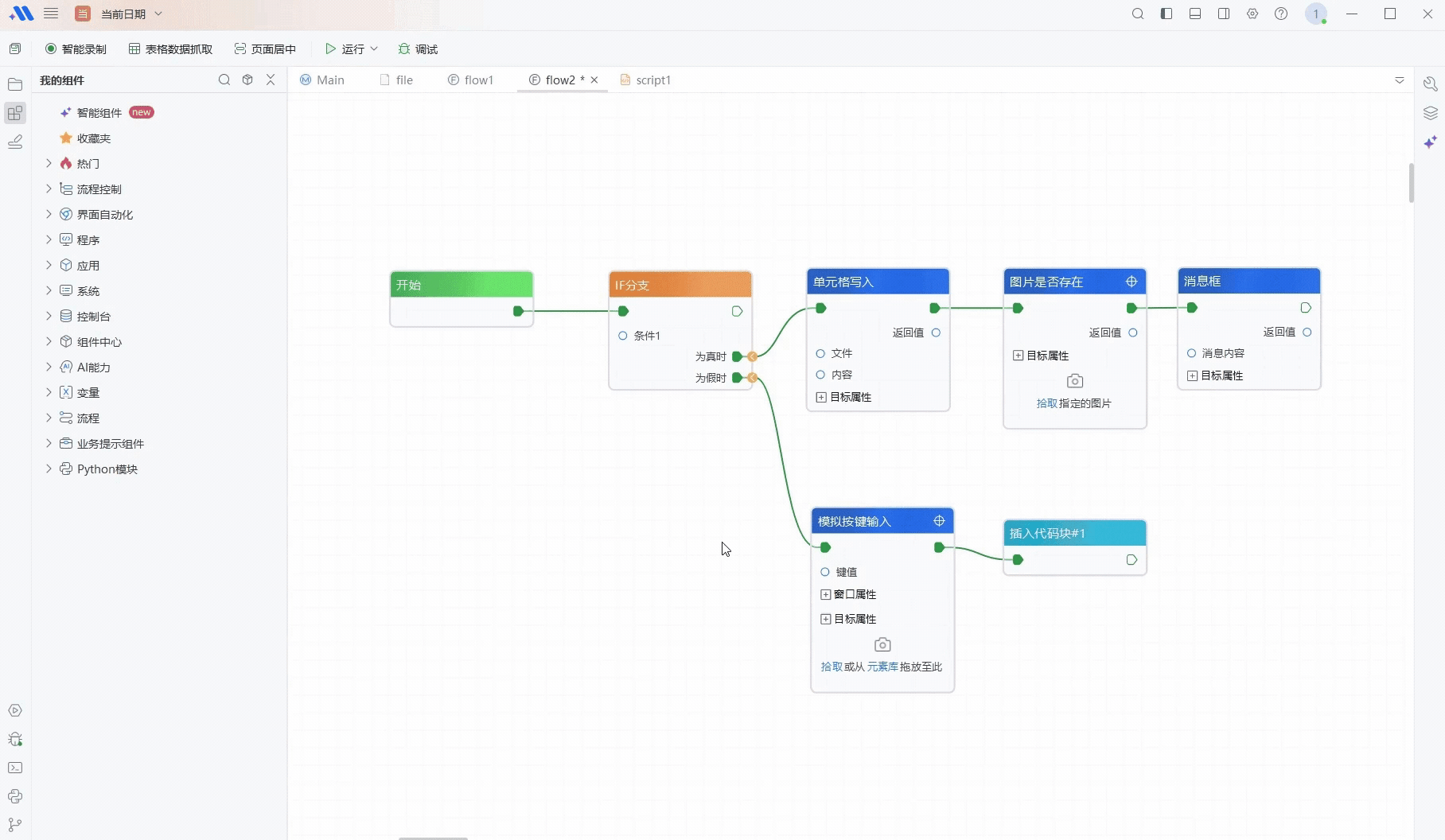
Task: Click the canvas vertical scrollbar thumb
Action: 1412,183
